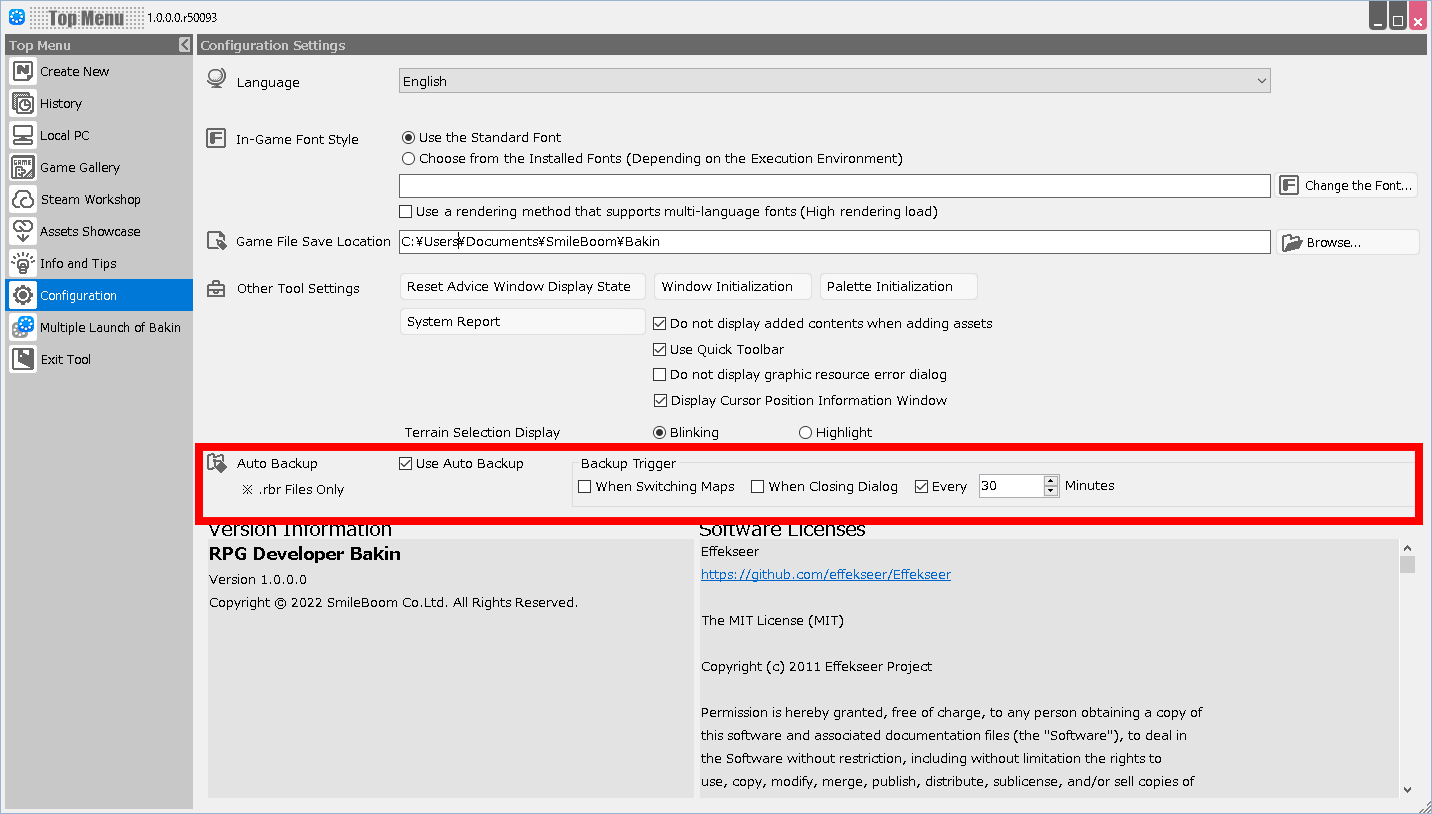This screenshot has width=1432, height=814.
Task: Open the Game Gallery icon
Action: point(23,167)
